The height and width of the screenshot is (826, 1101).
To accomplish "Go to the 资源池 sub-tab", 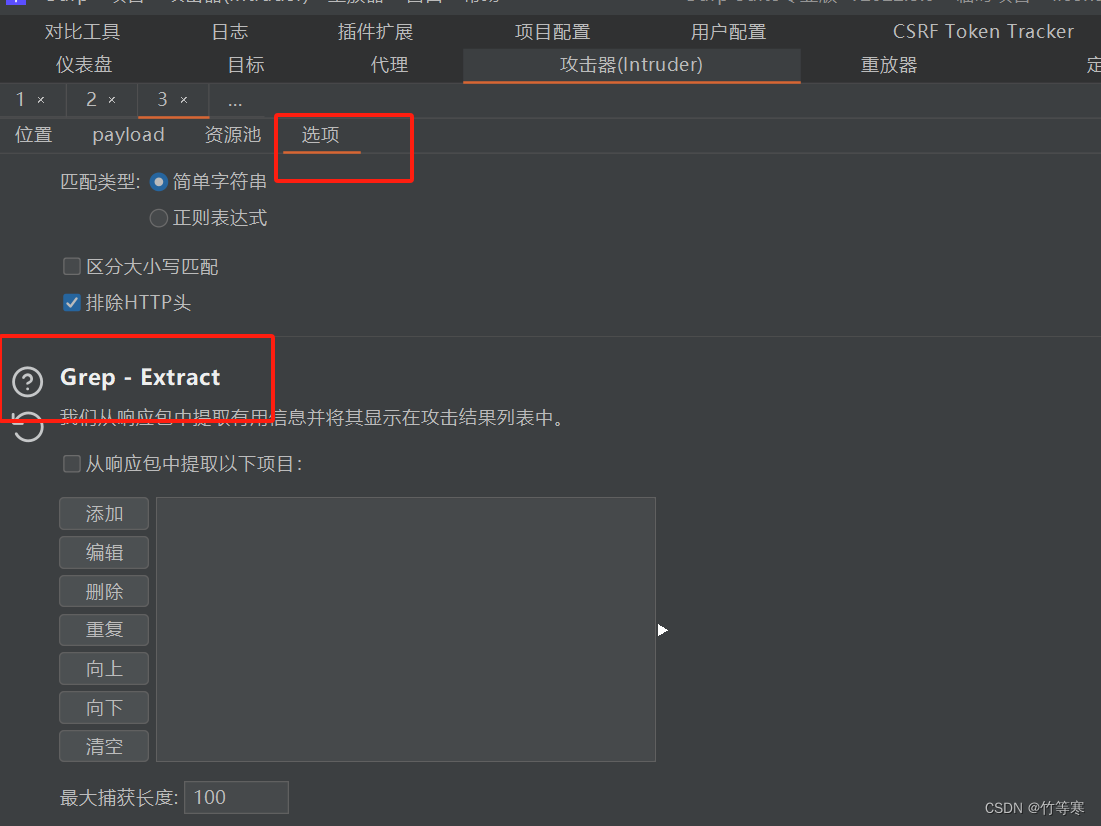I will pyautogui.click(x=232, y=135).
